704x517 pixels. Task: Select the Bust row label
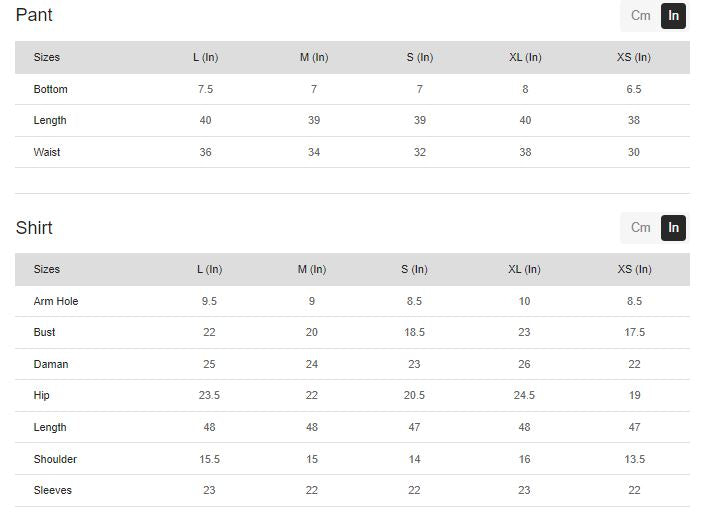pyautogui.click(x=45, y=332)
